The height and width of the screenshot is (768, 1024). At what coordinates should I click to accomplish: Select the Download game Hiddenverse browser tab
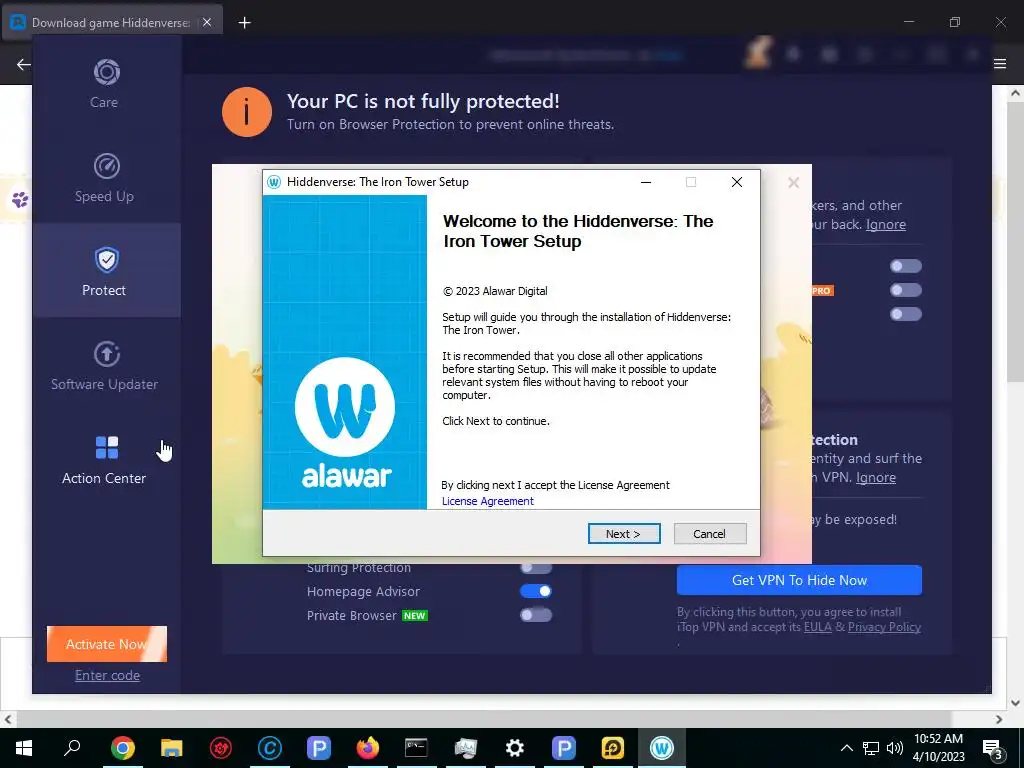point(112,22)
